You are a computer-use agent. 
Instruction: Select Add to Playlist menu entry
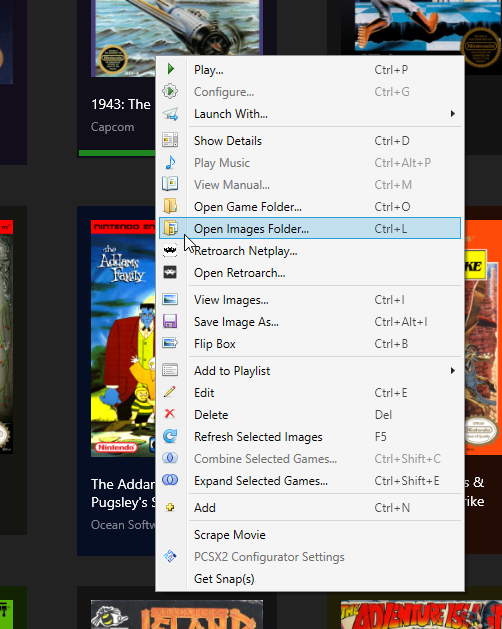[310, 371]
